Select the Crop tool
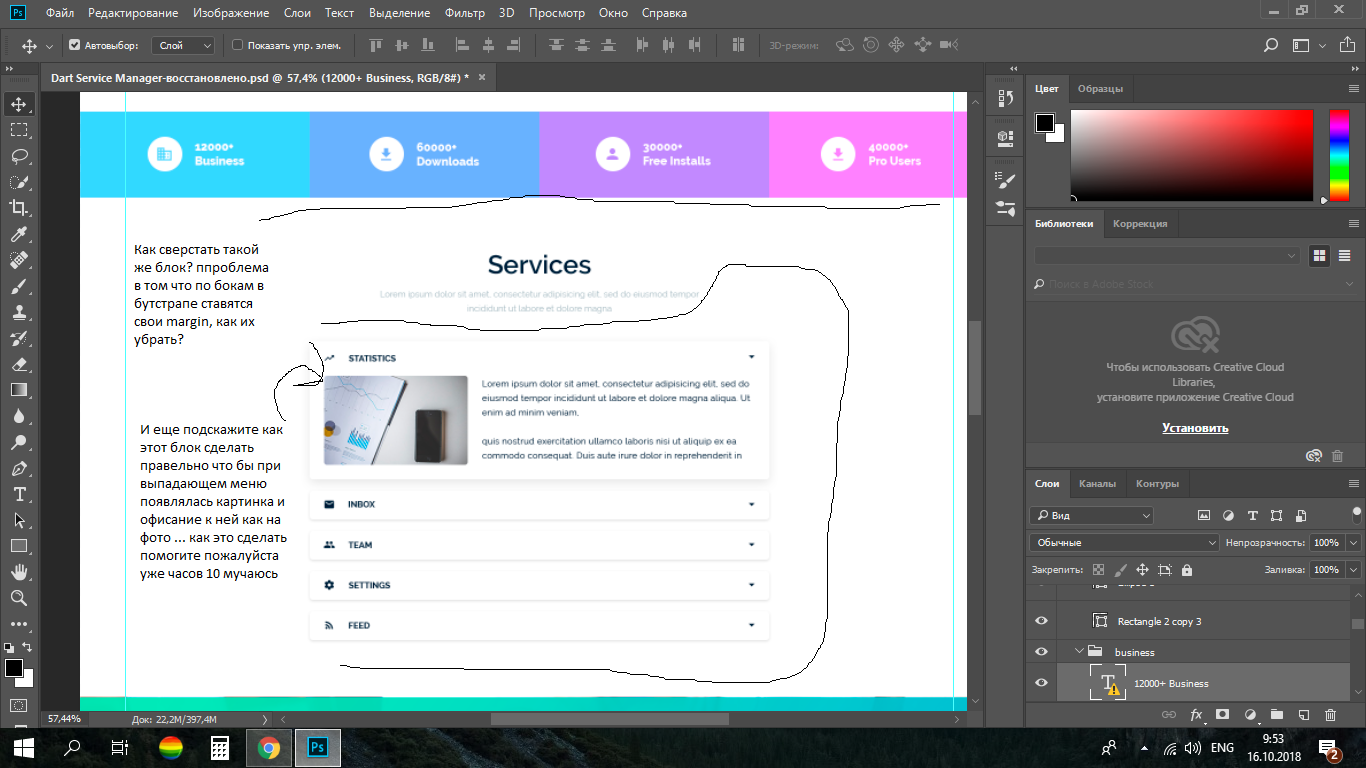The height and width of the screenshot is (768, 1366). coord(18,208)
